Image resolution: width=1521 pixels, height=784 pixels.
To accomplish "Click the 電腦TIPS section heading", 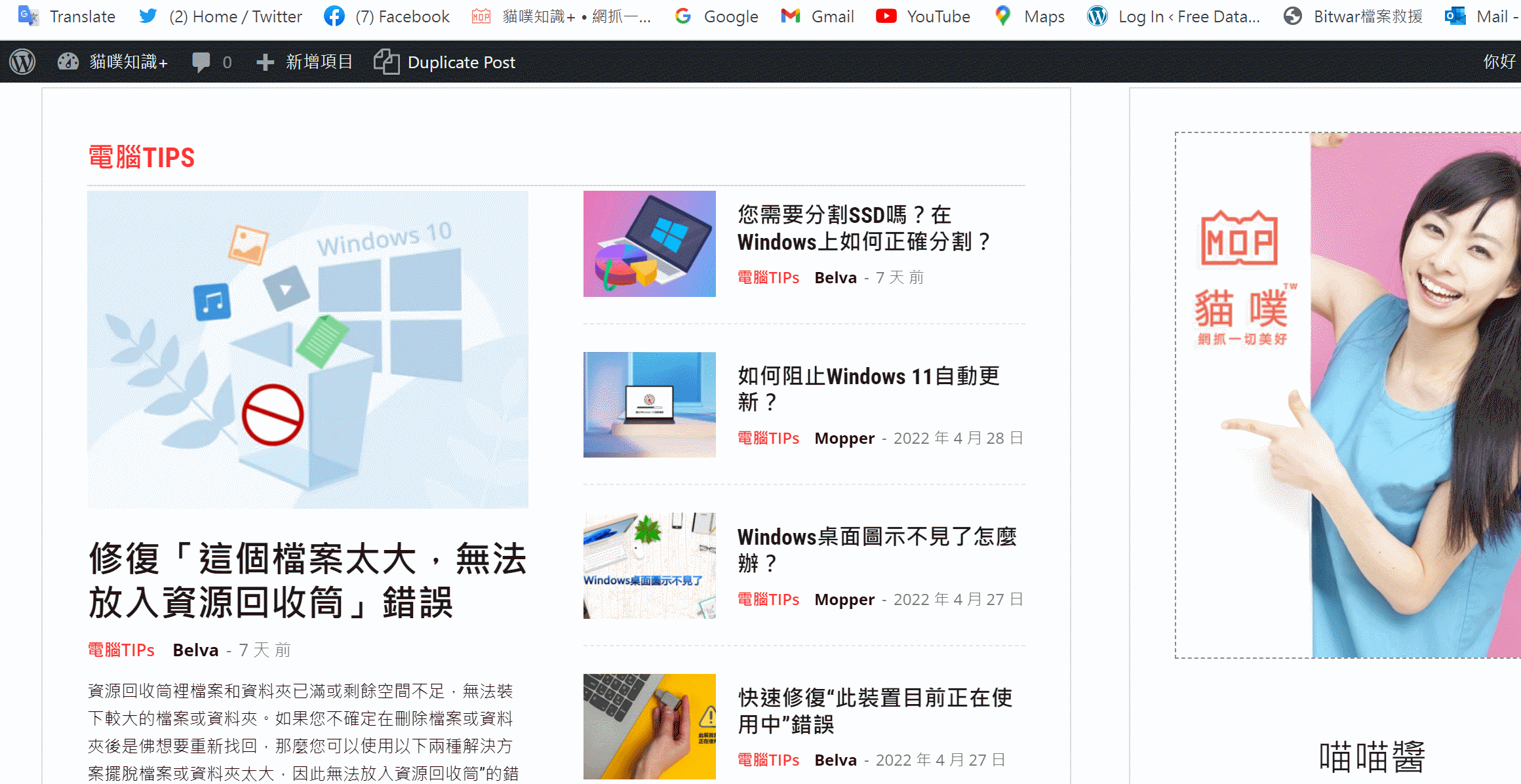I will [142, 158].
